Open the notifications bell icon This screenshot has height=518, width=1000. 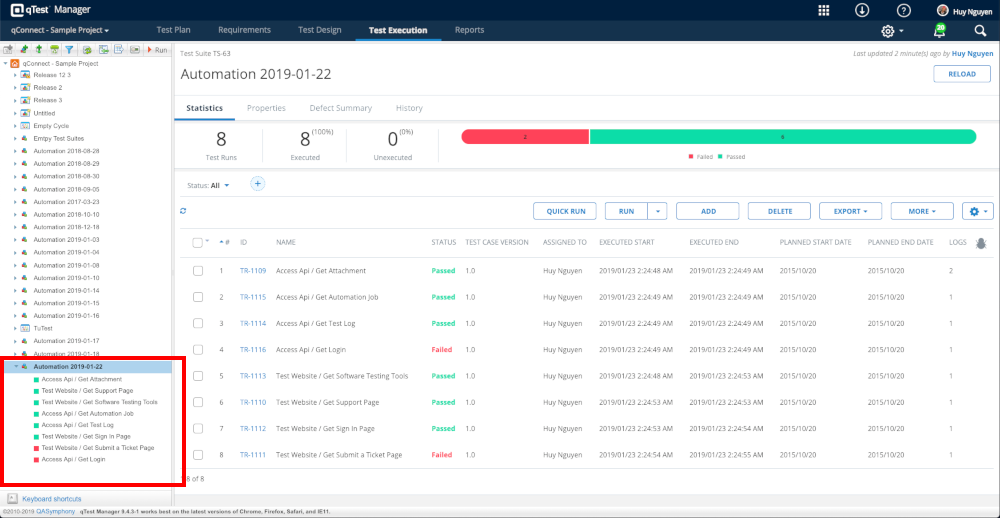click(939, 31)
